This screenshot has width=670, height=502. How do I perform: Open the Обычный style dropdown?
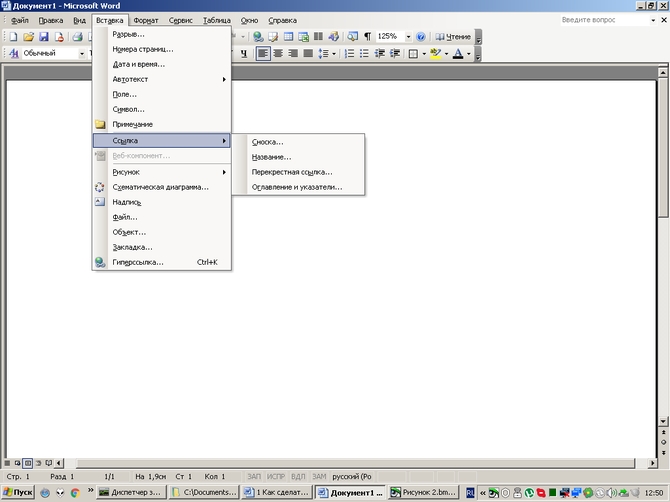[83, 53]
